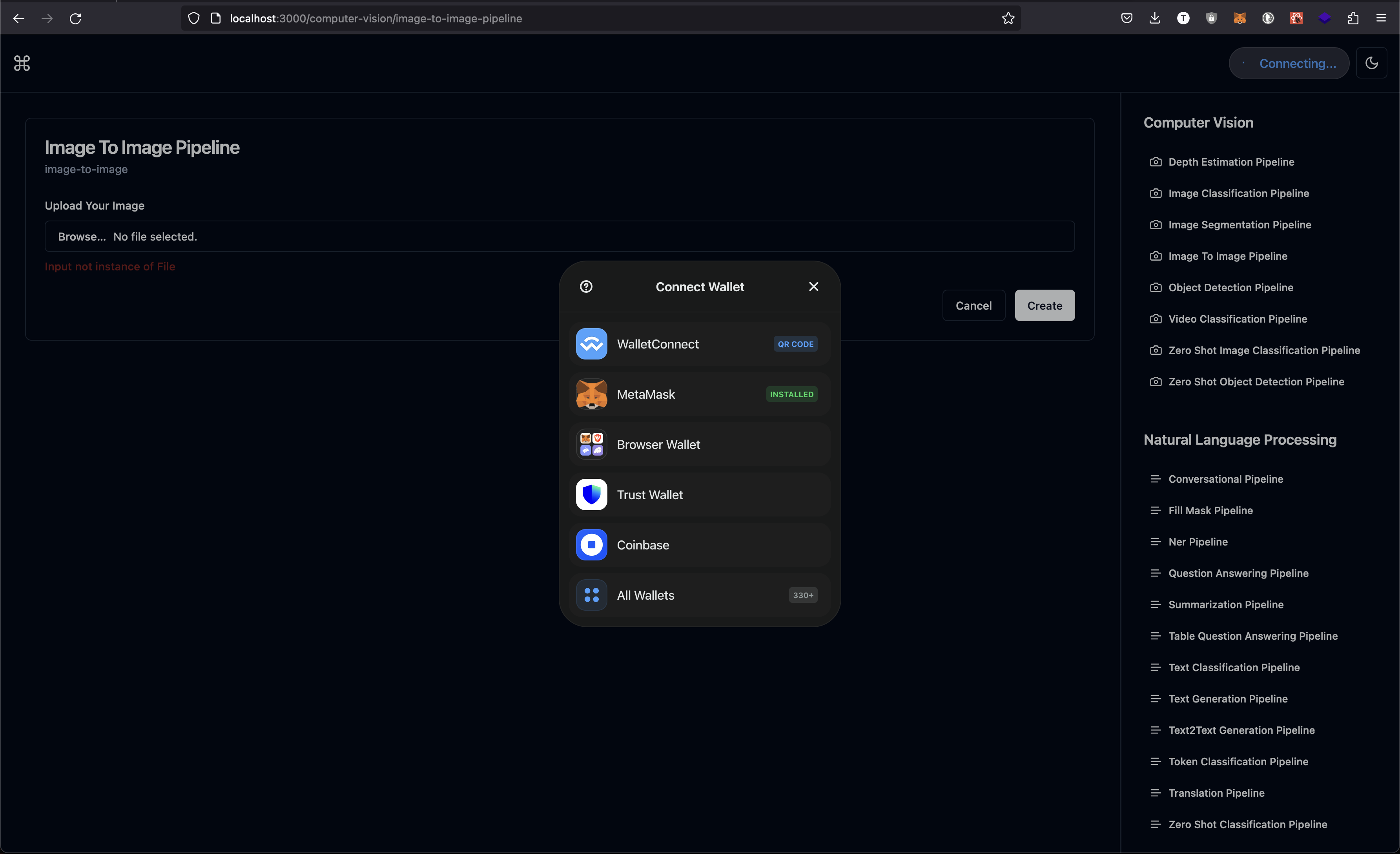Open the browser hamburger menu

pyautogui.click(x=1381, y=18)
